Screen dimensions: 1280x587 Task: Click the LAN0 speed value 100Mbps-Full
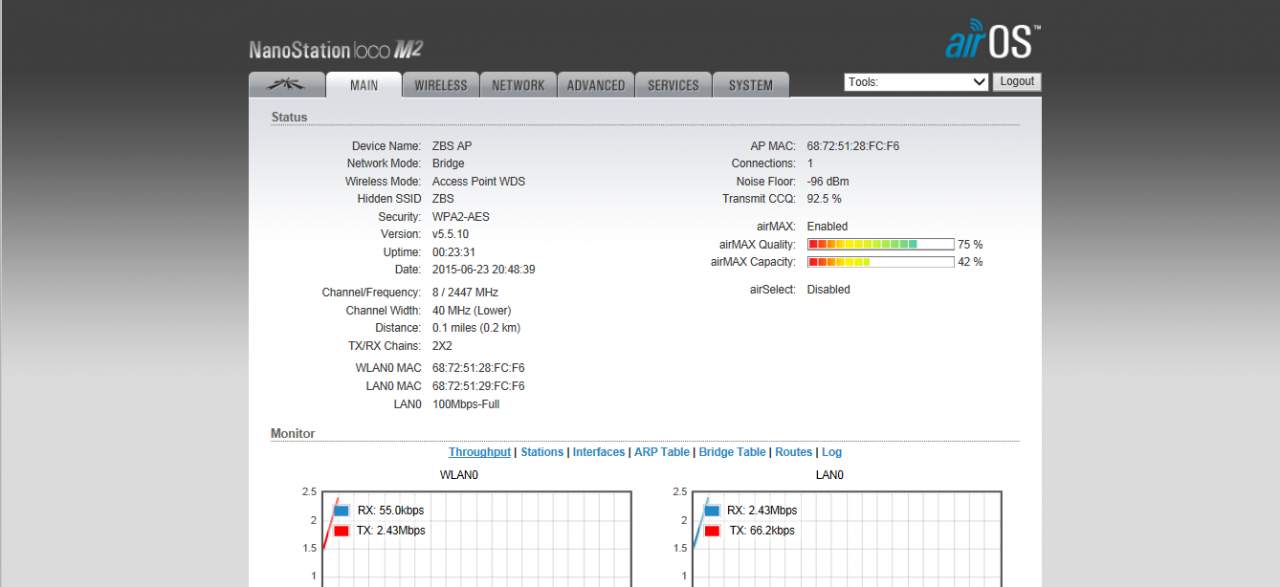pyautogui.click(x=466, y=404)
